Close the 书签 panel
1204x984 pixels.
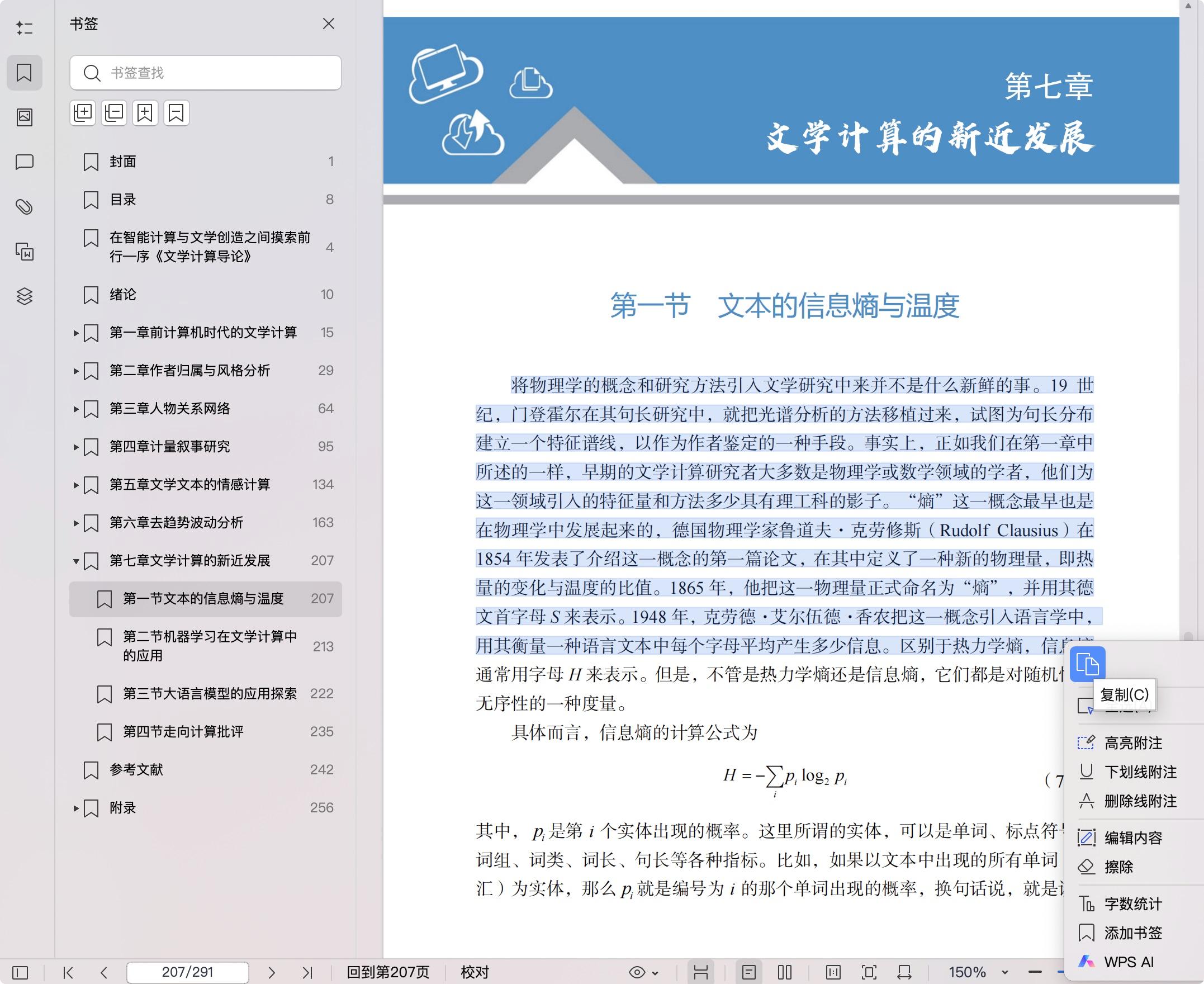click(329, 24)
